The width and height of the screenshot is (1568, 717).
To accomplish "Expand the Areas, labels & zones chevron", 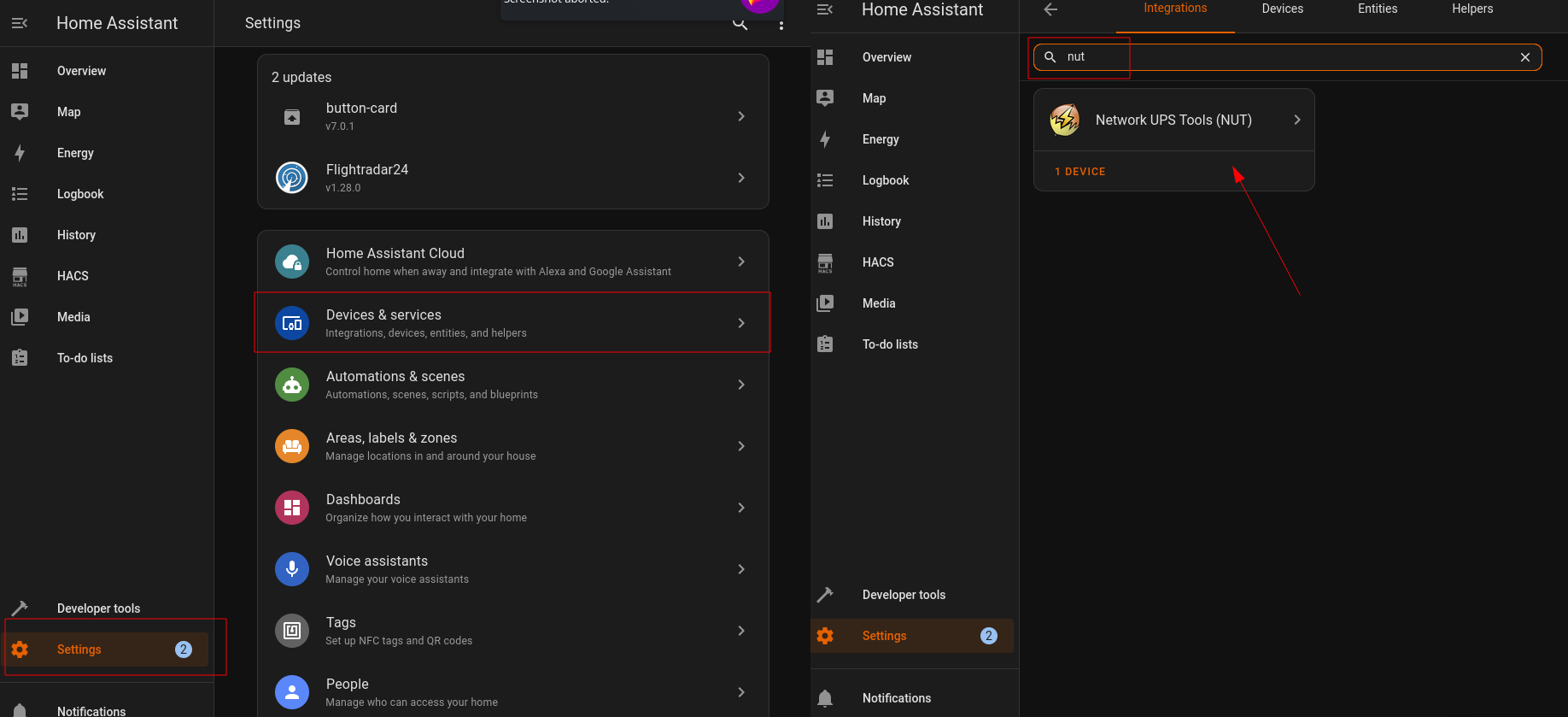I will (741, 446).
